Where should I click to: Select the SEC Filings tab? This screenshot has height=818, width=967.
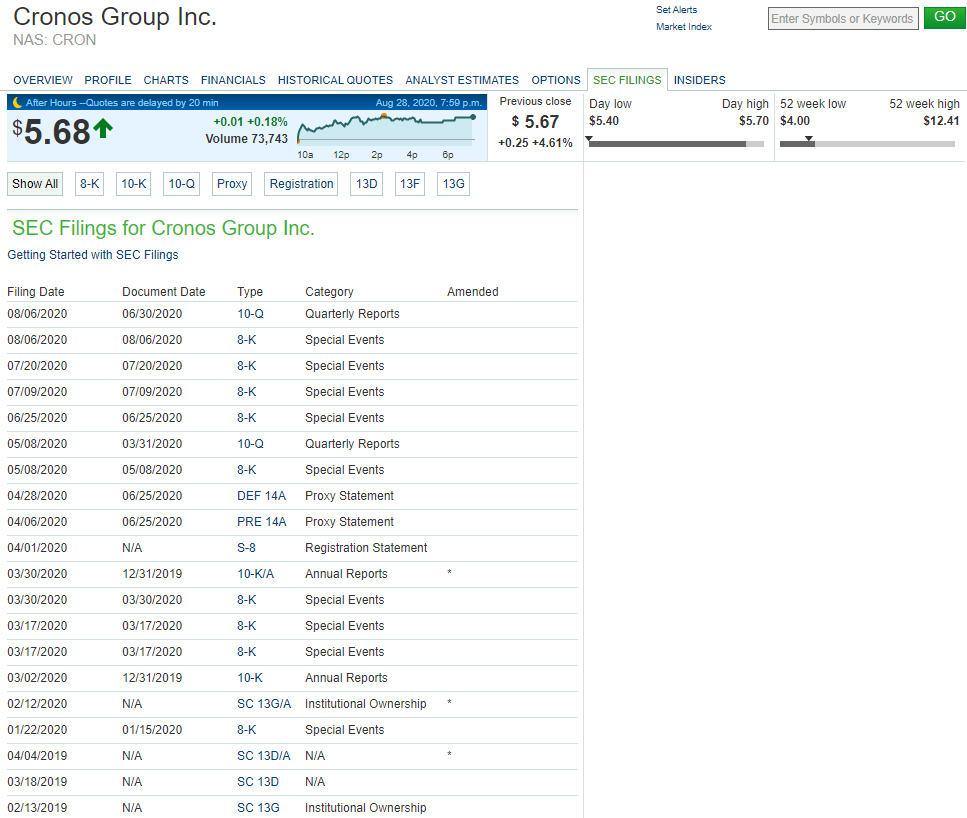627,80
